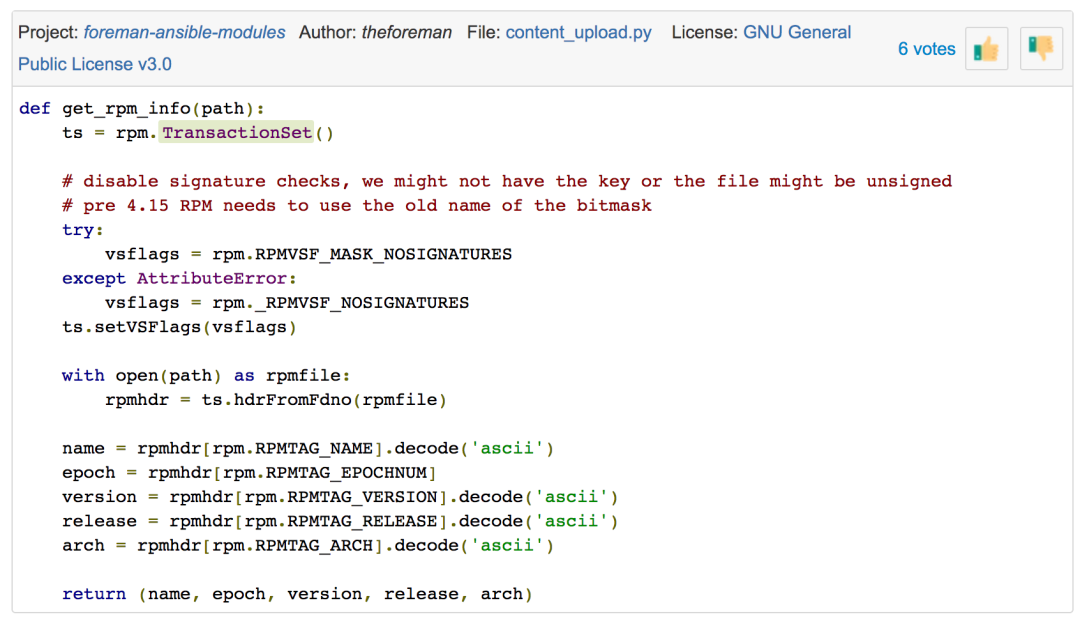Click RPMVSF_MASK_NOSIGNATURES in the try block

[383, 254]
